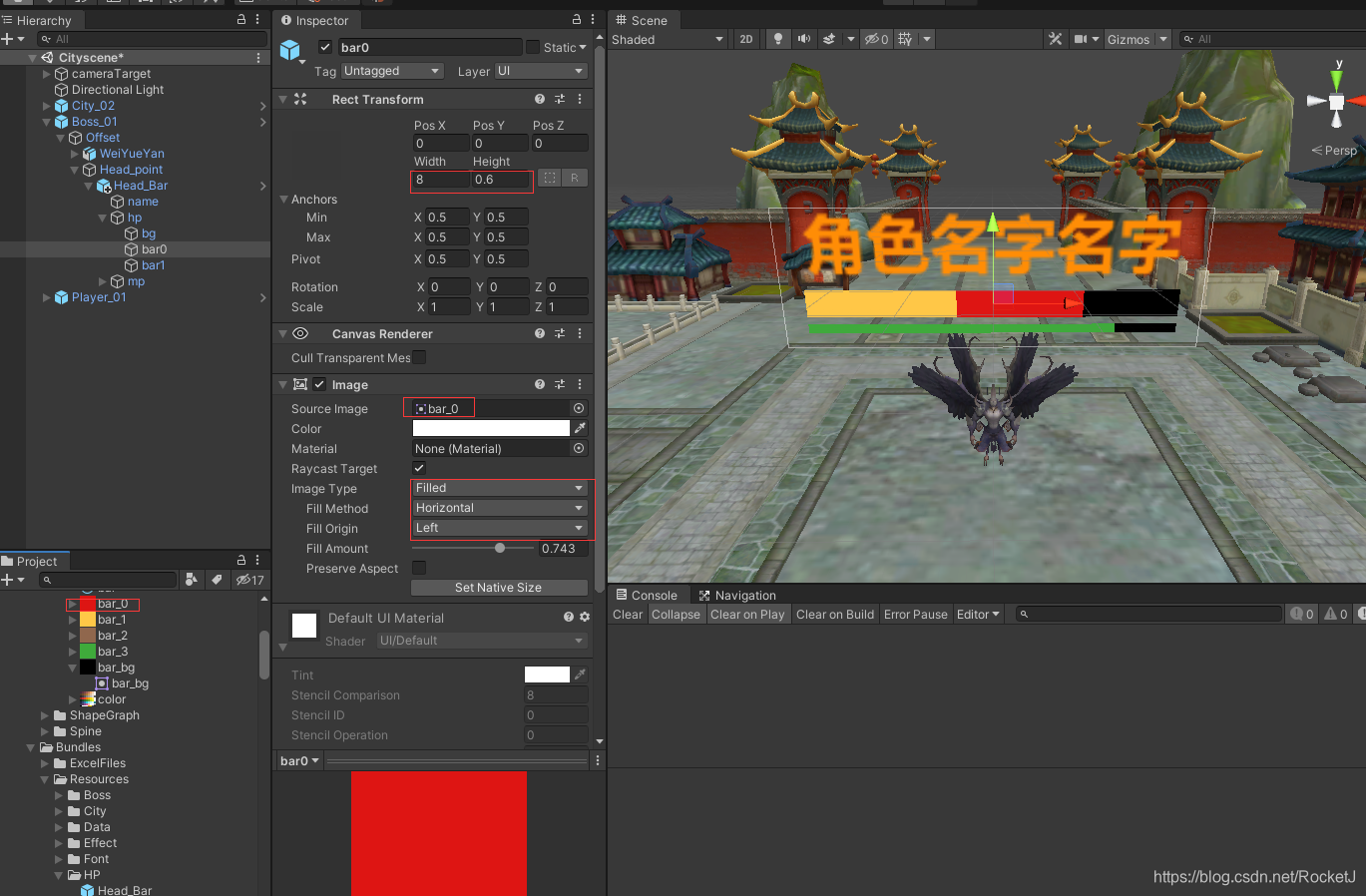The width and height of the screenshot is (1366, 896).
Task: Toggle bar0 active checkbox
Action: [325, 47]
